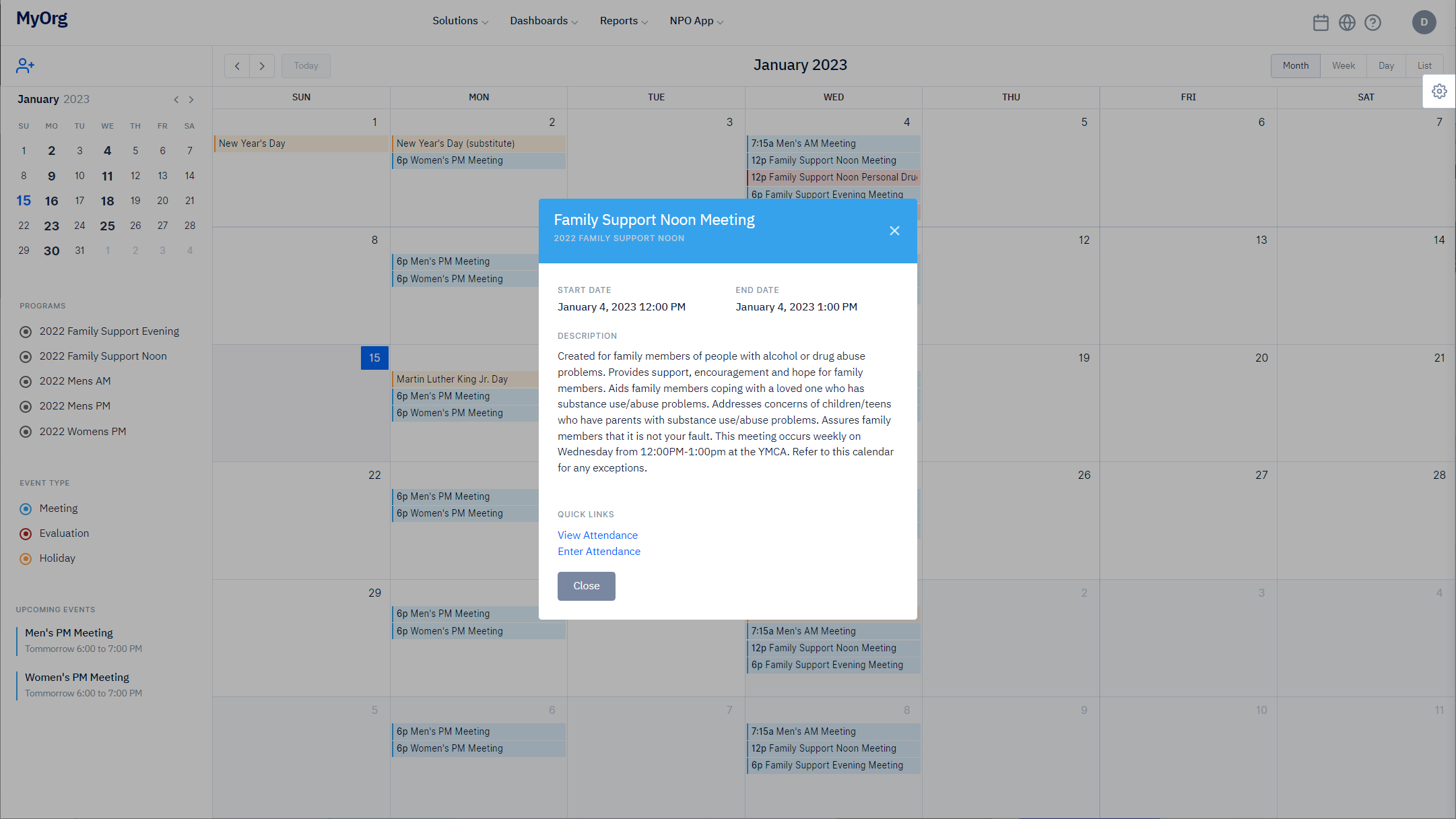Image resolution: width=1456 pixels, height=819 pixels.
Task: Close the event popup with X icon
Action: (894, 231)
